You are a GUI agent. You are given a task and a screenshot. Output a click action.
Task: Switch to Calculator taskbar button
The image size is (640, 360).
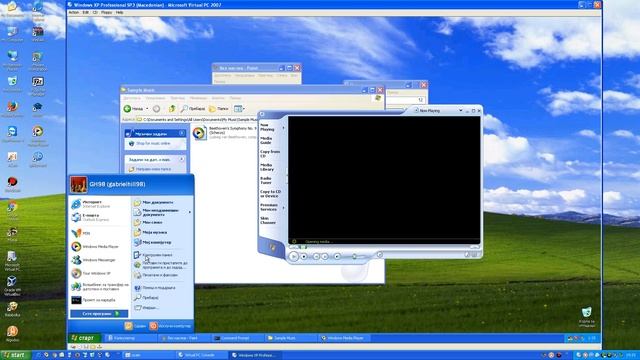pos(130,338)
